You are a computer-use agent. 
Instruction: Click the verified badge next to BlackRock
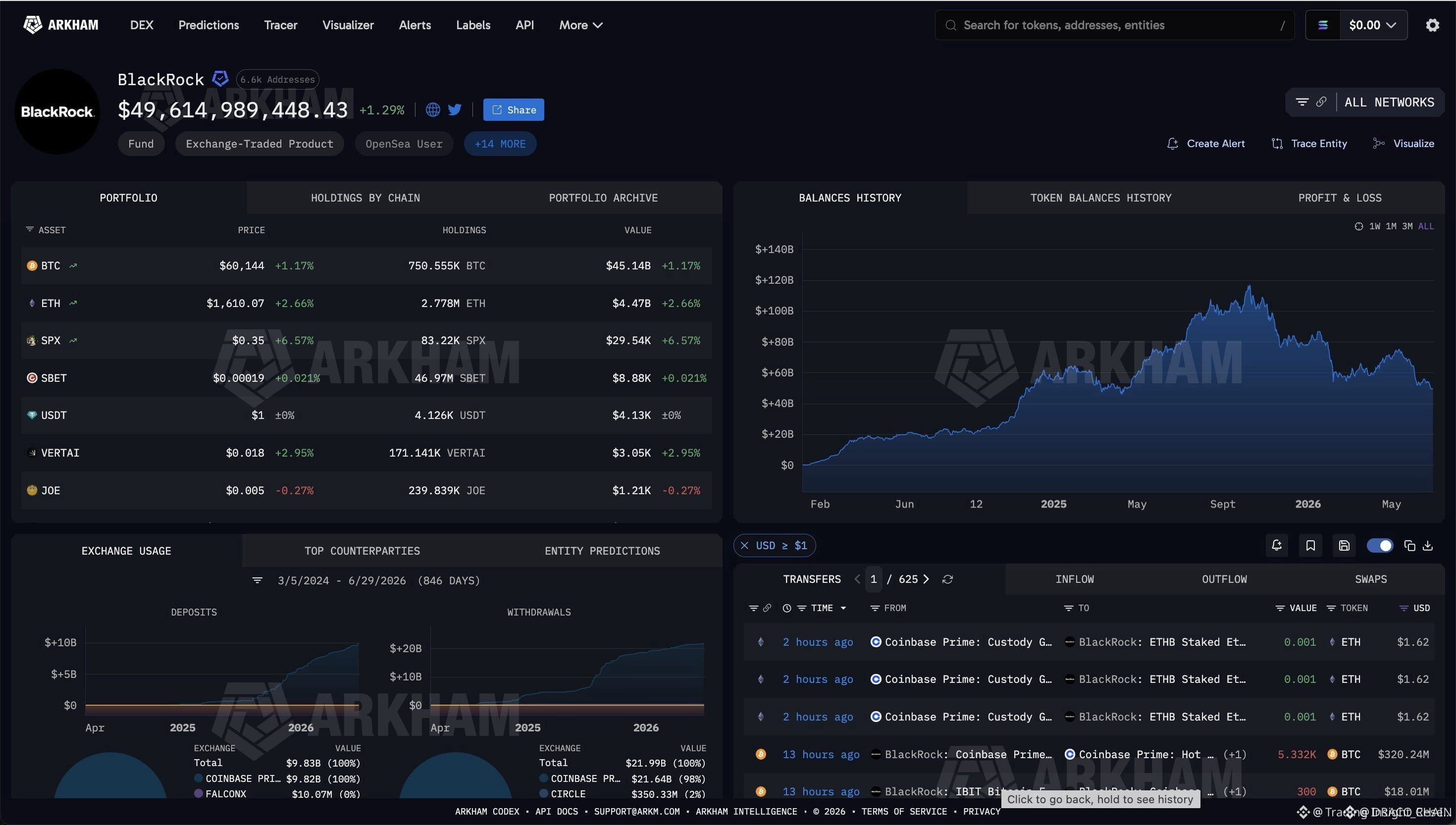(220, 78)
